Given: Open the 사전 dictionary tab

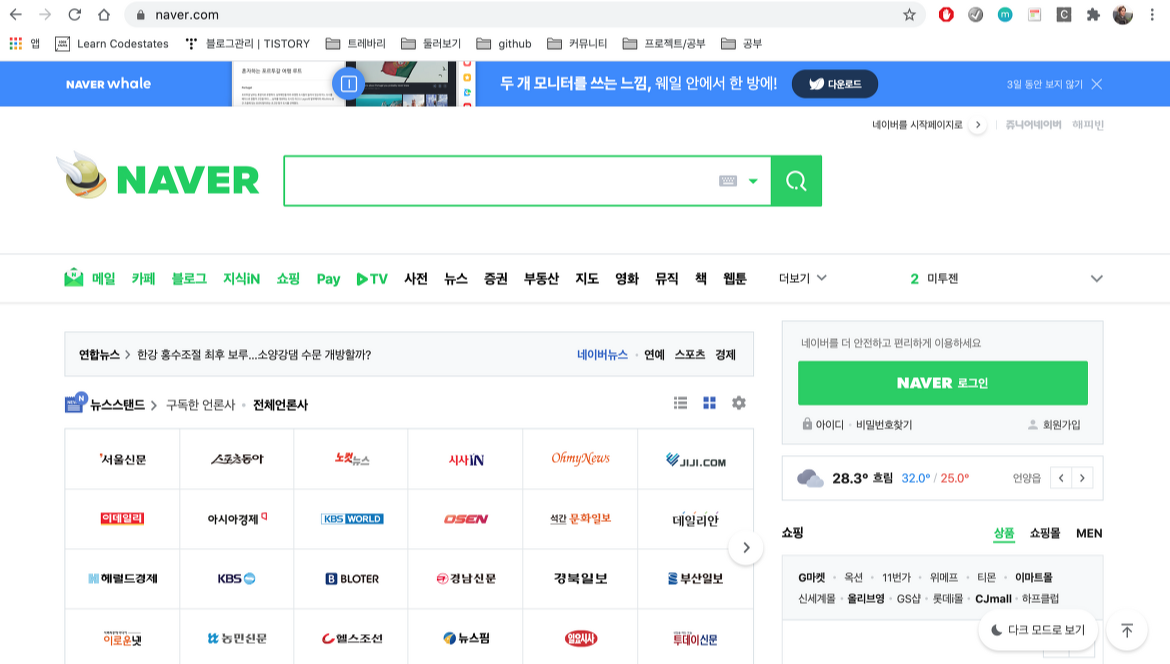Looking at the screenshot, I should (416, 278).
